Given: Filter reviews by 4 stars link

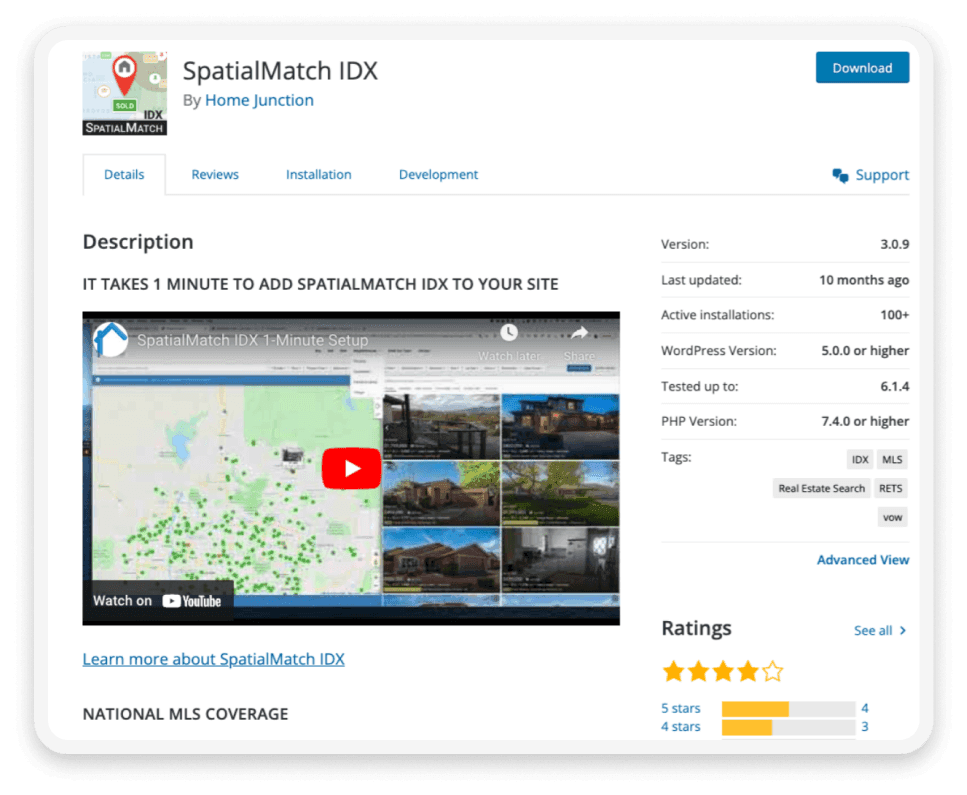Looking at the screenshot, I should (680, 727).
